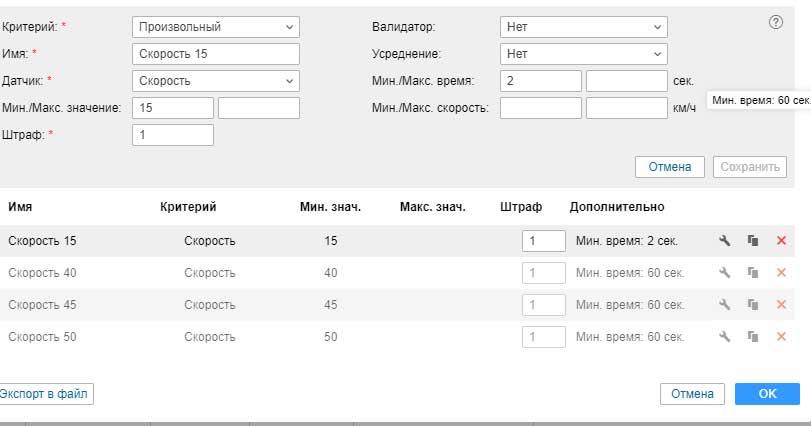Edit Скорость 50 with wrench icon

[x=725, y=337]
